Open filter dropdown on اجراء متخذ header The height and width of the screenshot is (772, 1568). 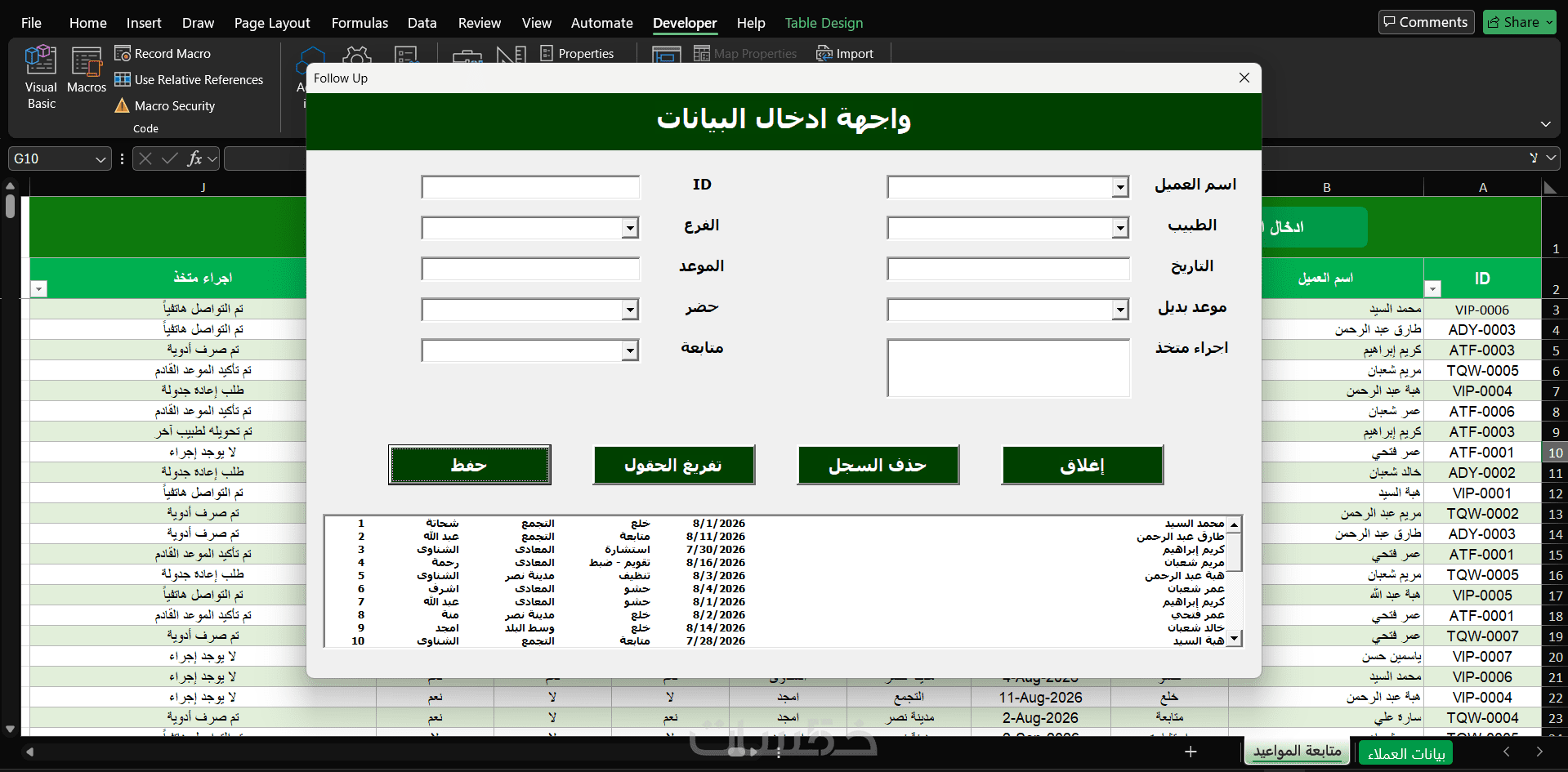(39, 289)
